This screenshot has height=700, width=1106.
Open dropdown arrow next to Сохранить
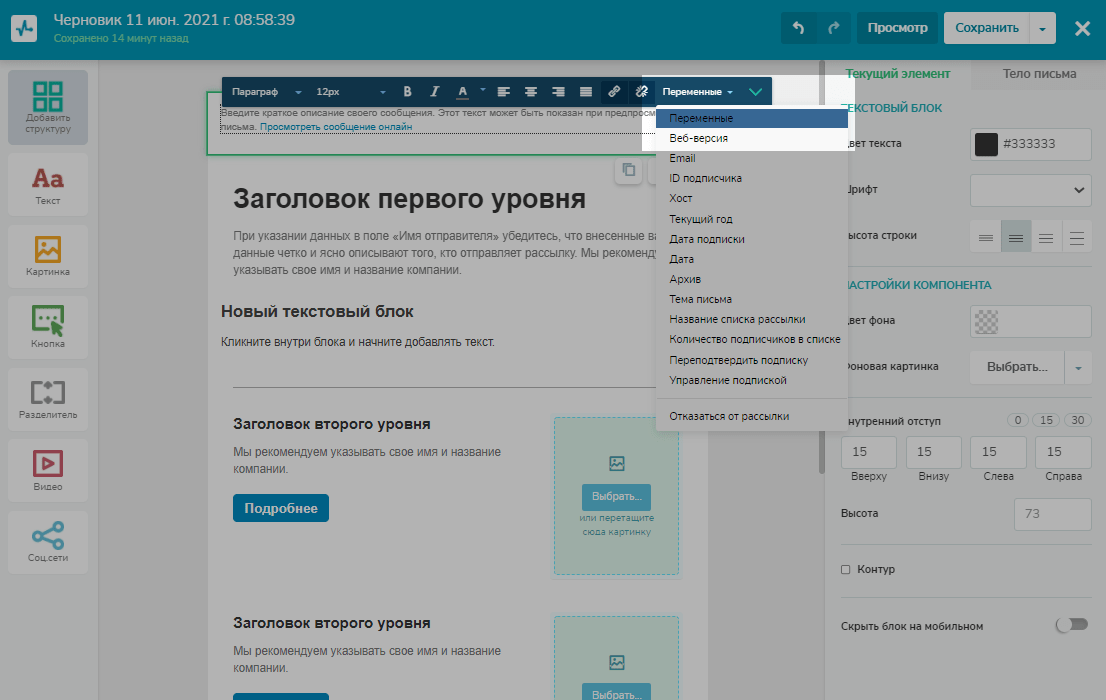pyautogui.click(x=1043, y=28)
